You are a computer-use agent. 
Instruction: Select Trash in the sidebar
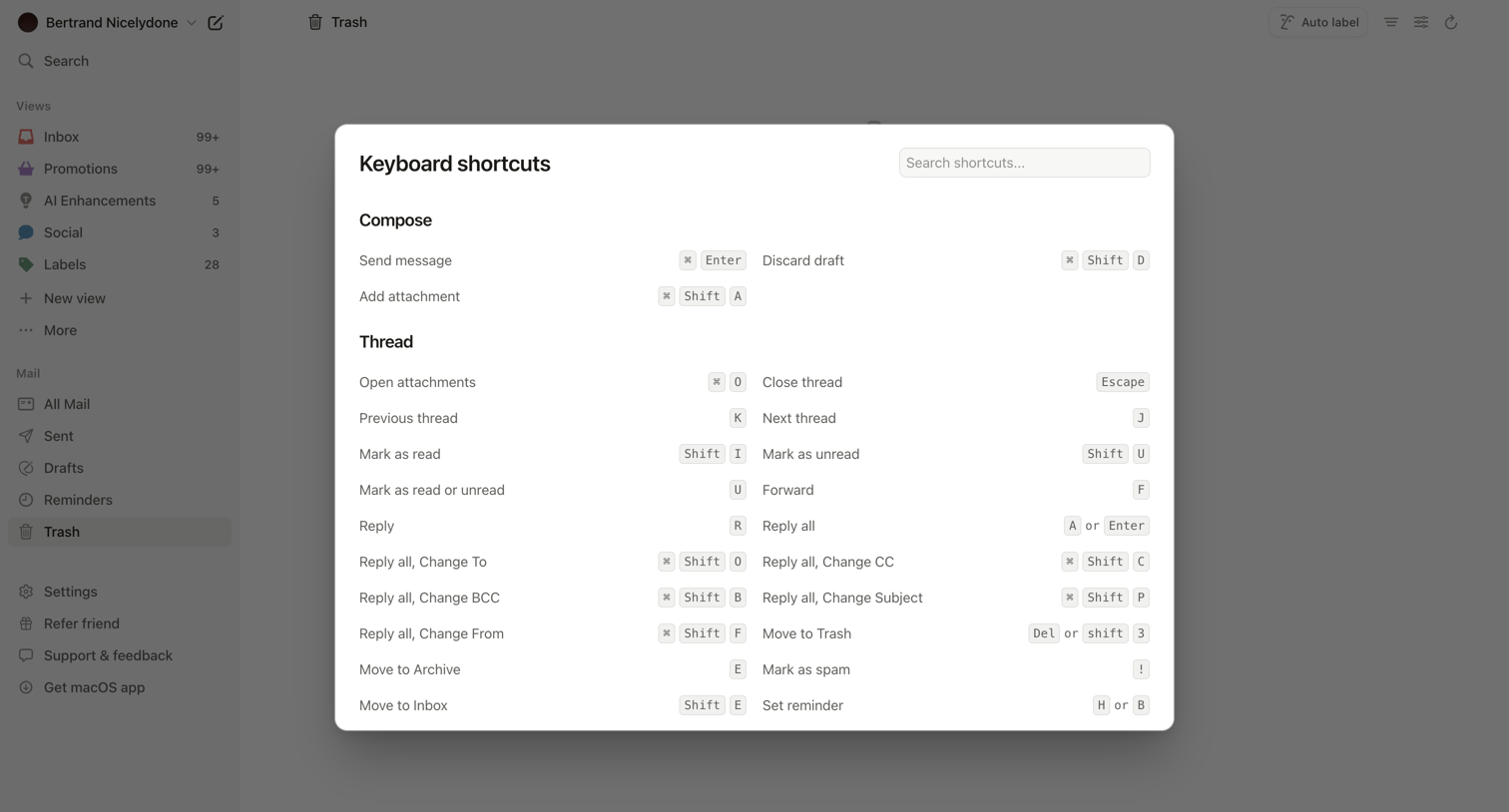[x=120, y=532]
